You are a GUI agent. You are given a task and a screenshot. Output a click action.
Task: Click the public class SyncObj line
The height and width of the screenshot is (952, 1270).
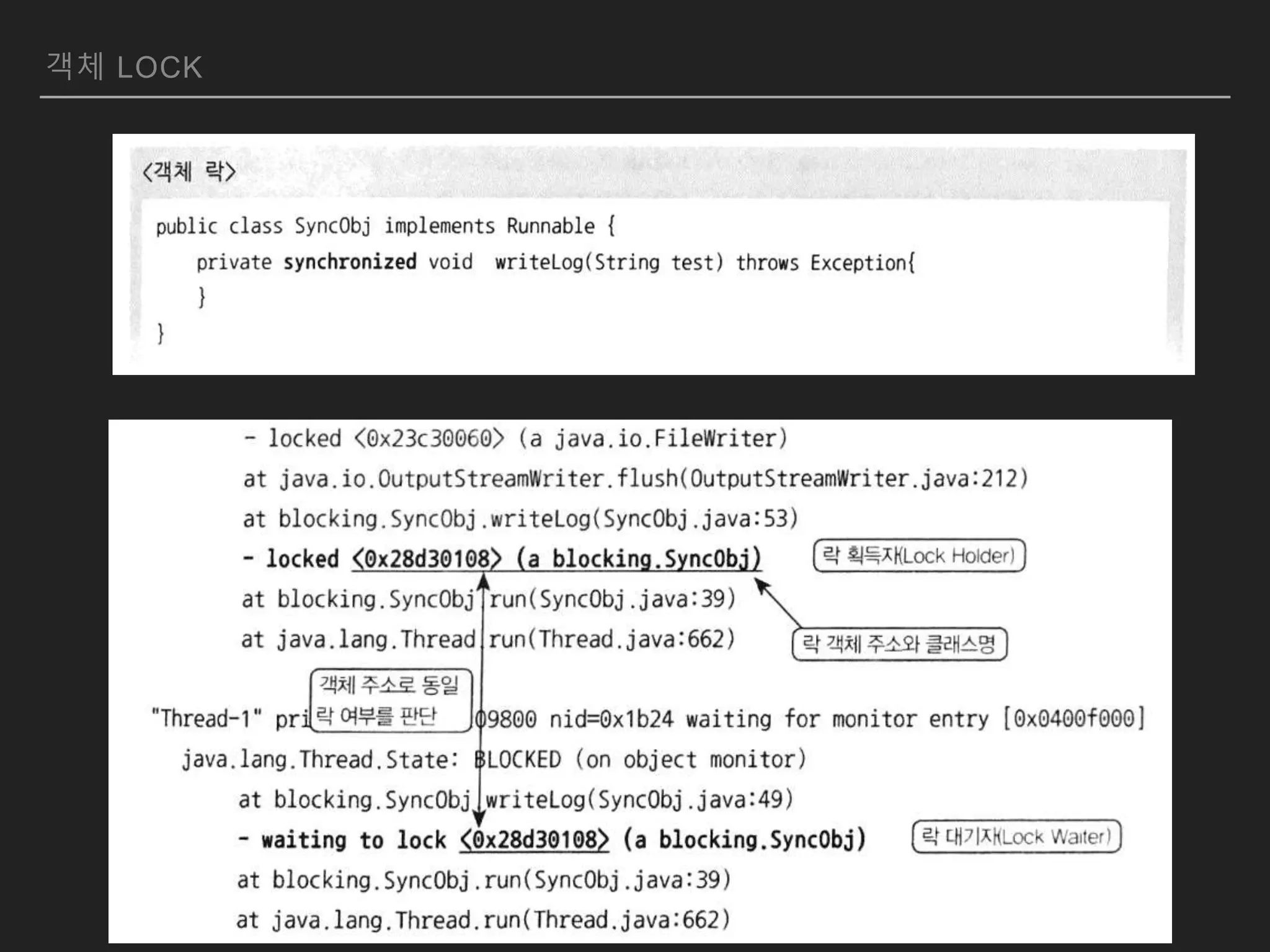384,226
